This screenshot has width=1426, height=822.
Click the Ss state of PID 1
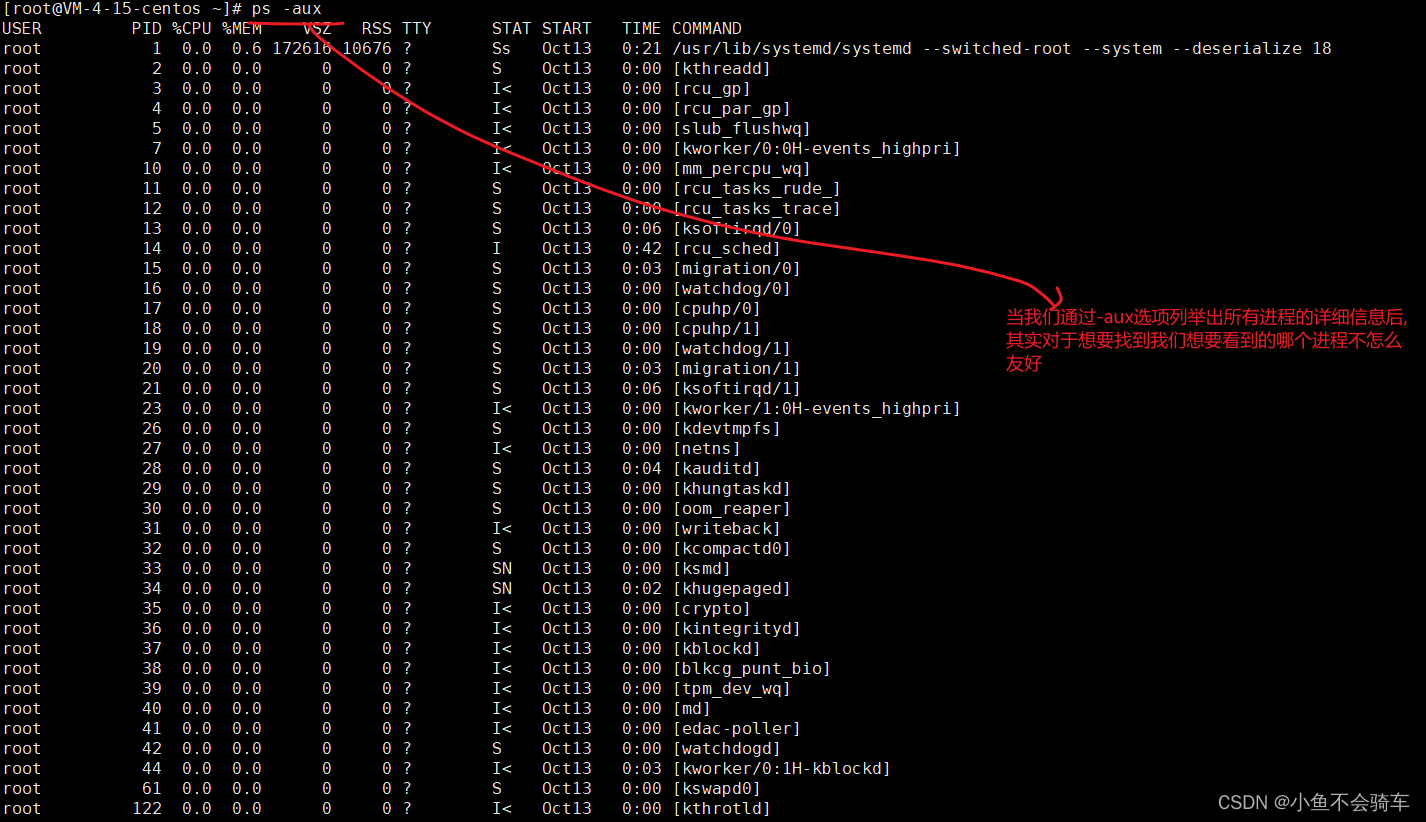[x=502, y=49]
